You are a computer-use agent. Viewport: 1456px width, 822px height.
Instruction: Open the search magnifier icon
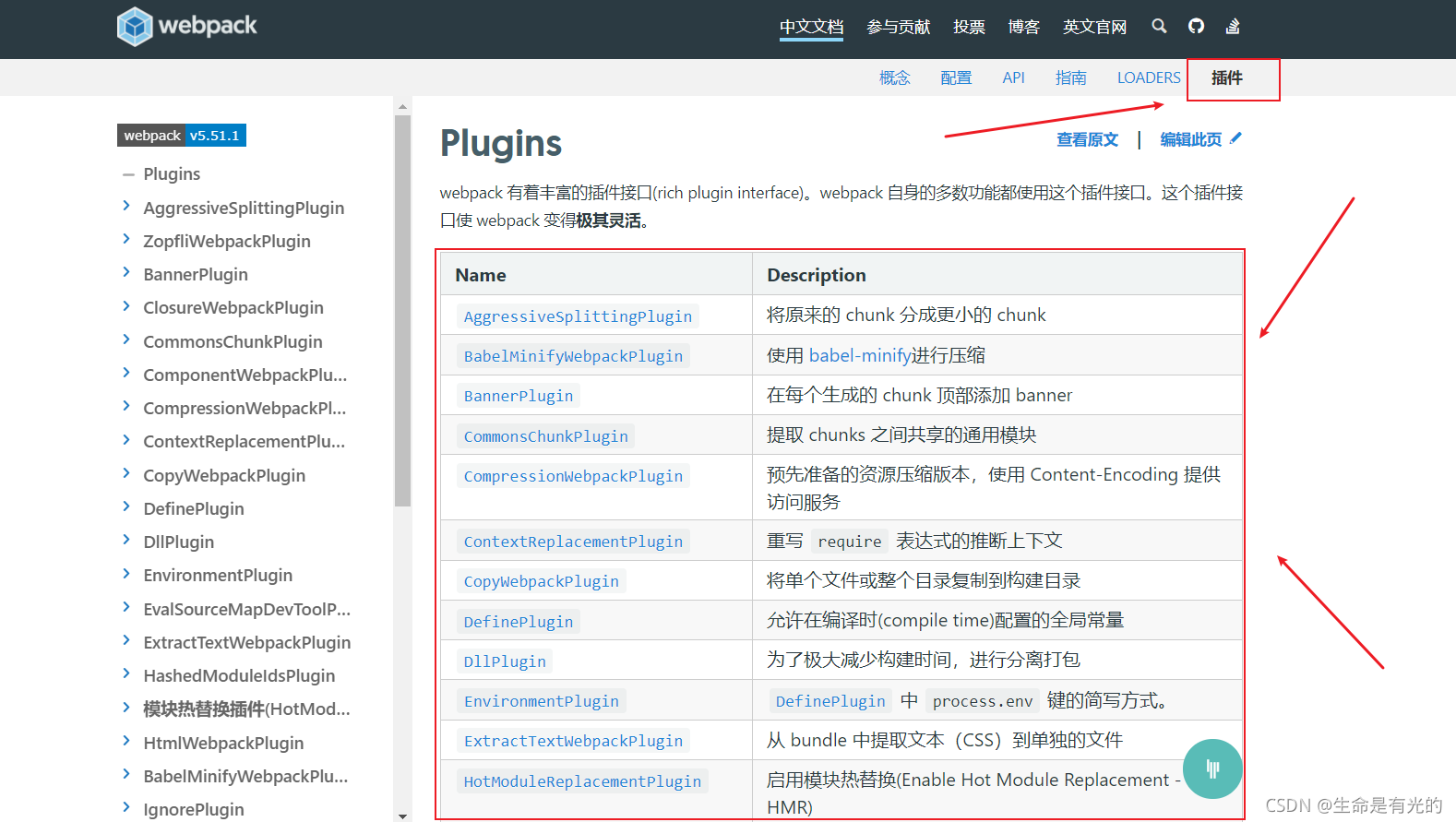(x=1159, y=26)
